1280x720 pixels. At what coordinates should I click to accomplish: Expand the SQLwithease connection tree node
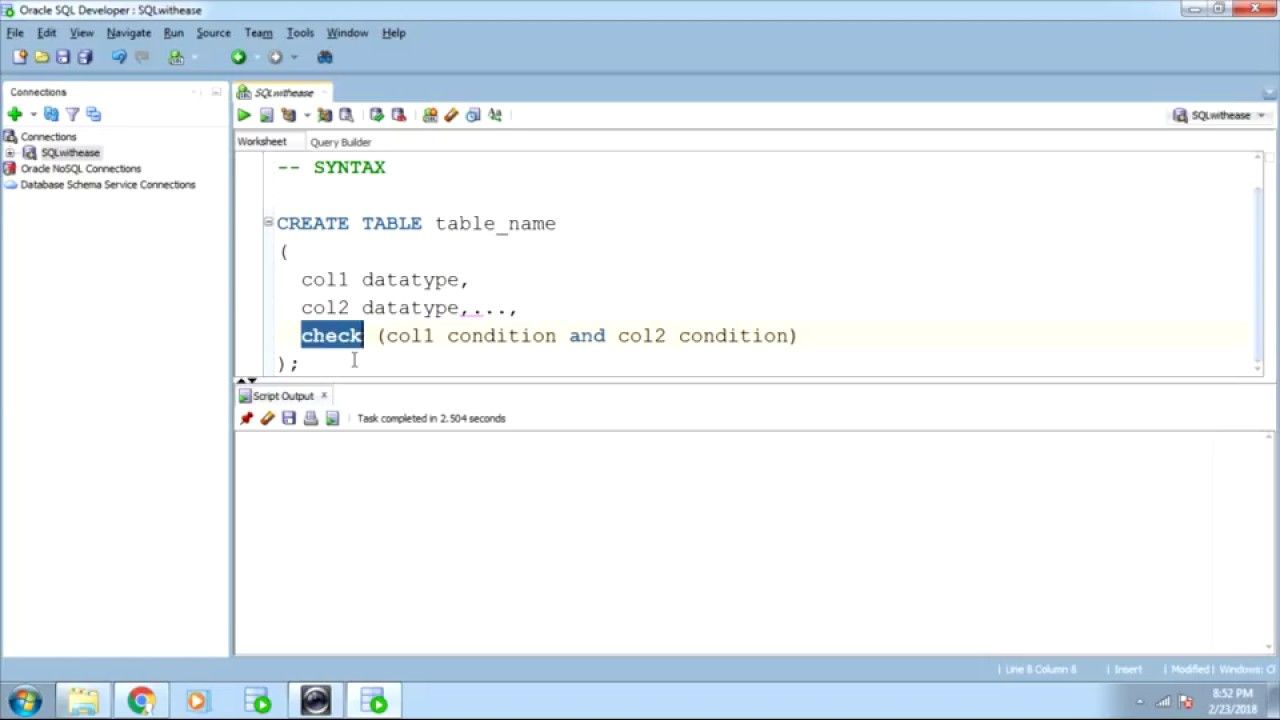point(10,153)
